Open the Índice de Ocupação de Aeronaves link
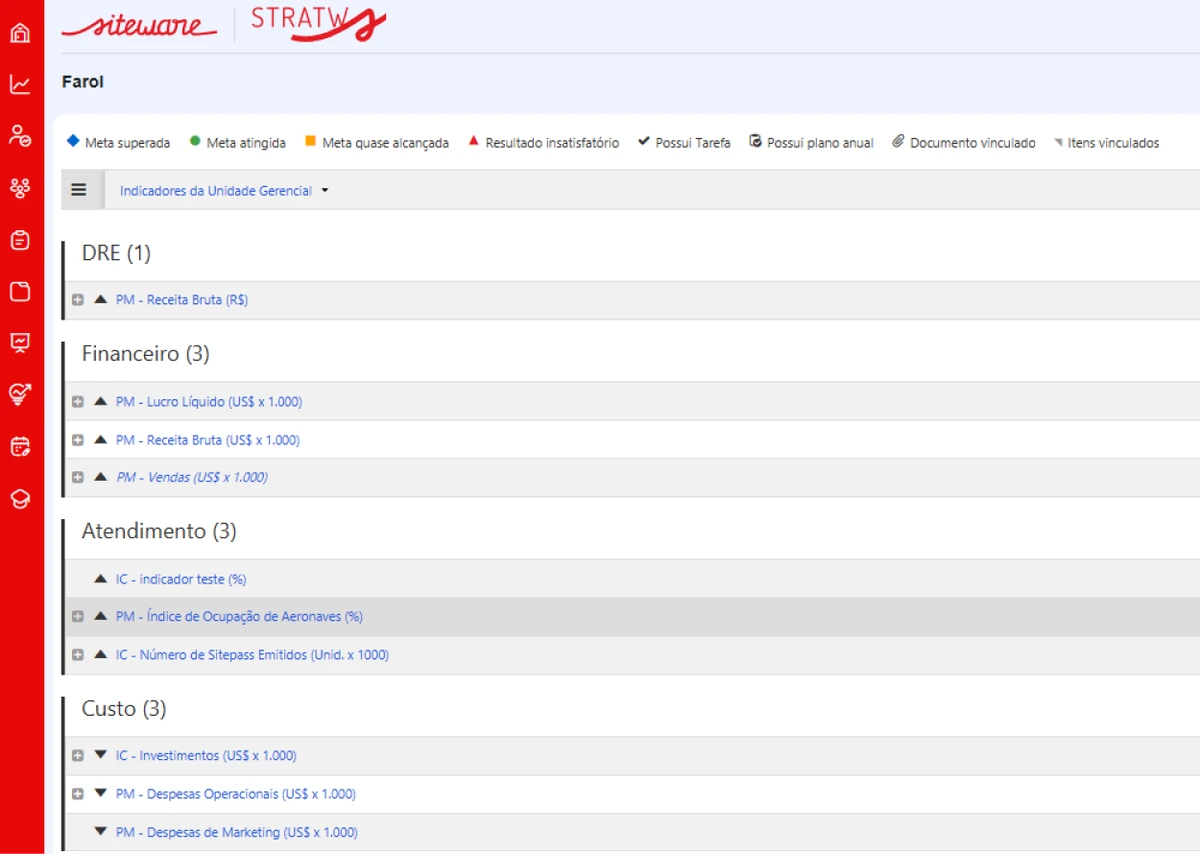 click(x=239, y=617)
